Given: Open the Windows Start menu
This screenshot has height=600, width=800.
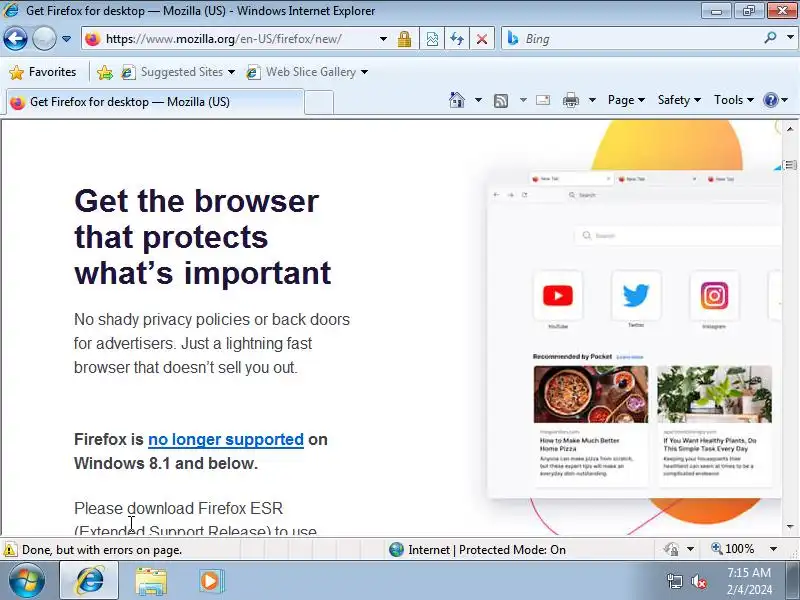Looking at the screenshot, I should pos(27,581).
